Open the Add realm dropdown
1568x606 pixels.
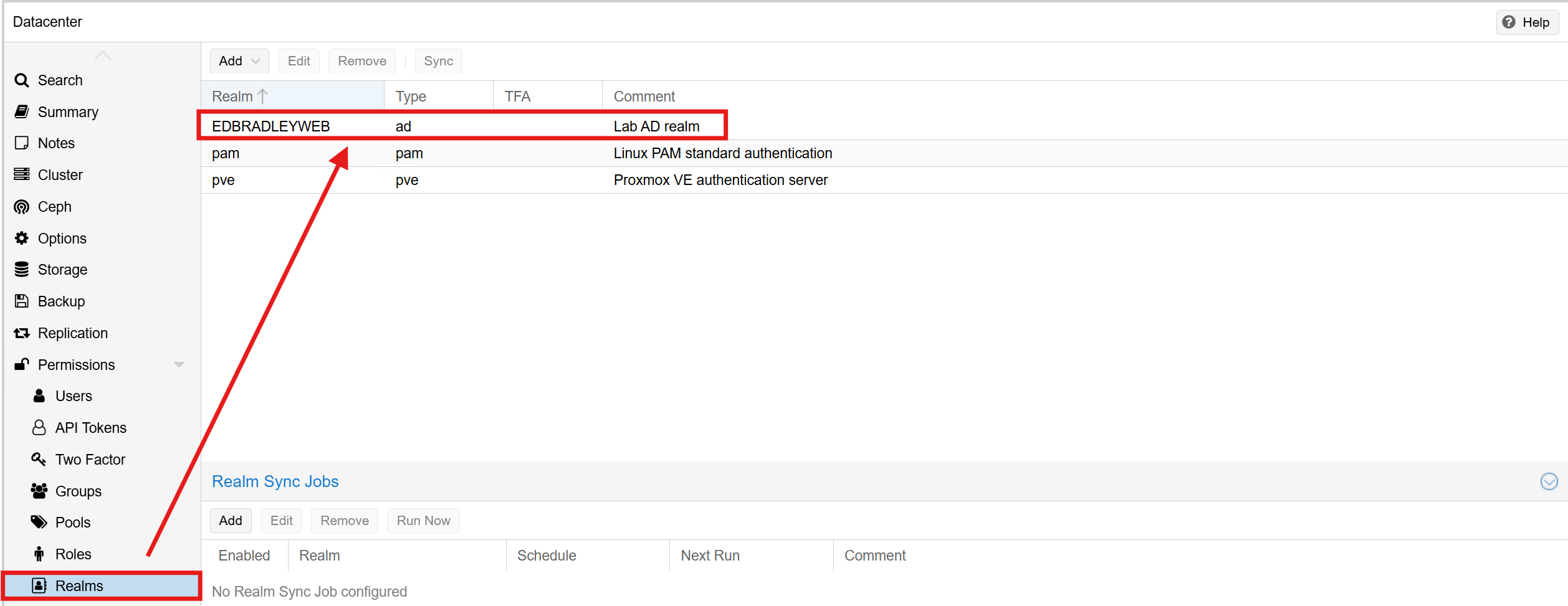pyautogui.click(x=239, y=61)
